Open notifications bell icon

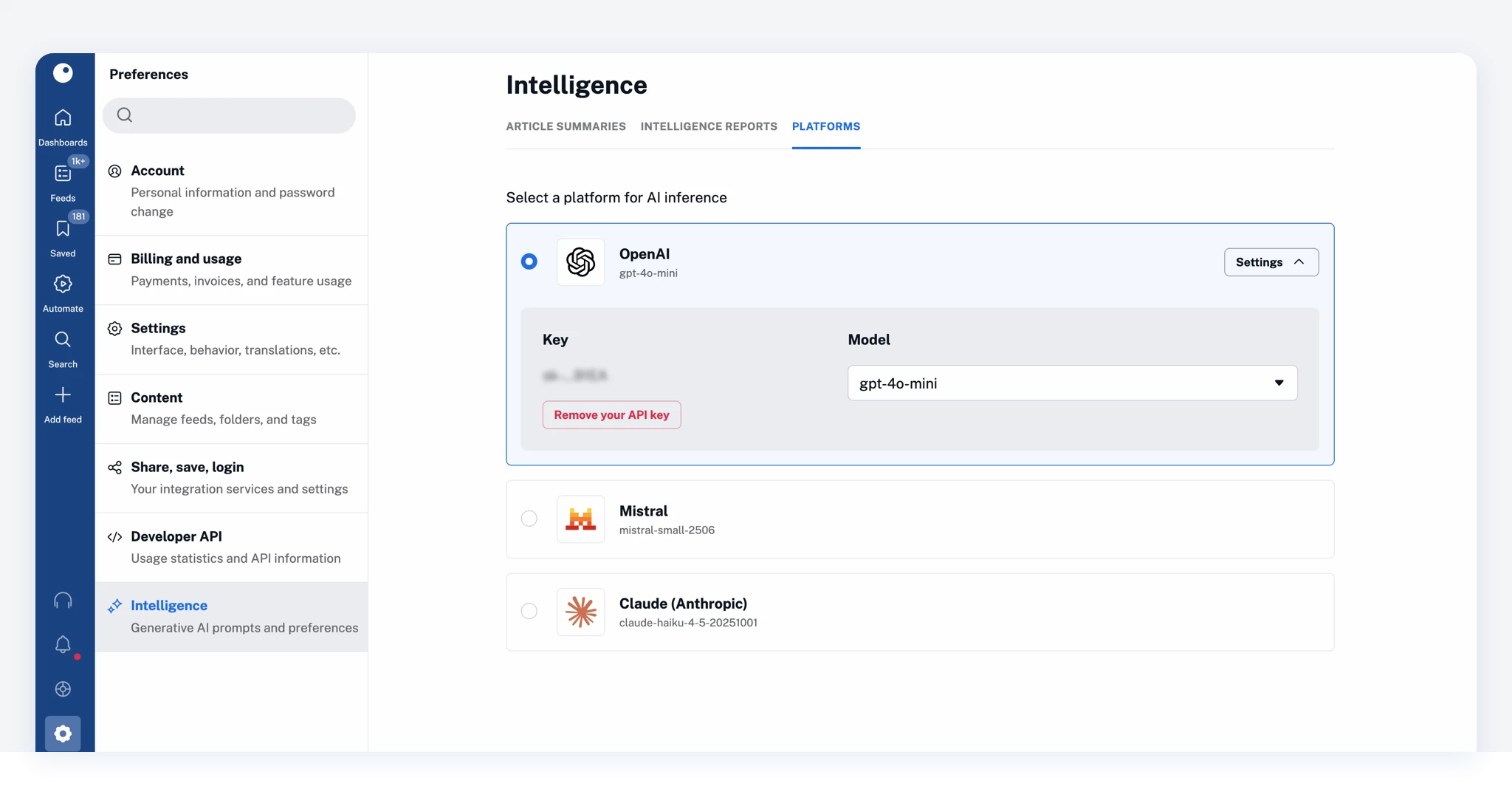coord(63,645)
